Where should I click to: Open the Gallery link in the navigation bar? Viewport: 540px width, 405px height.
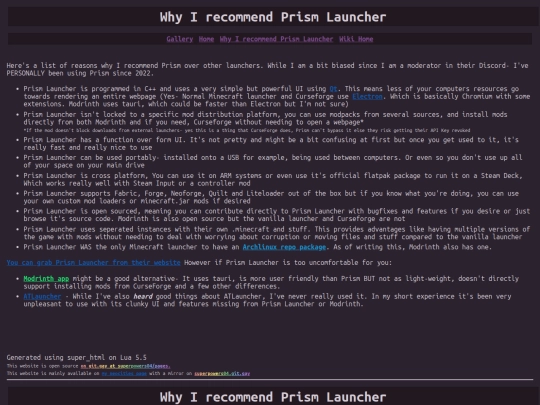[179, 39]
